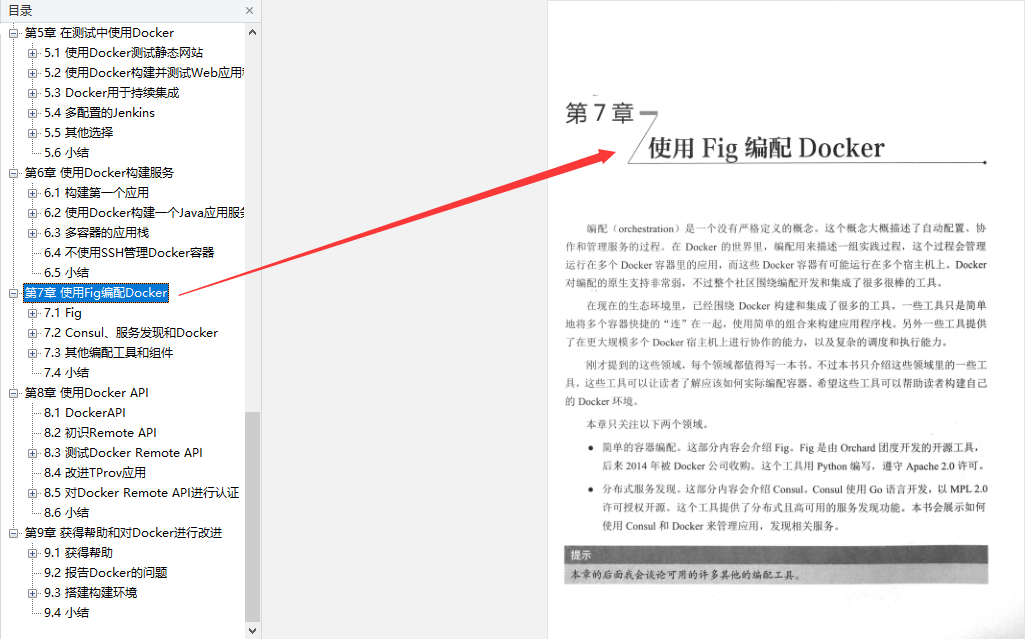The height and width of the screenshot is (639, 1025).
Task: Close the 目录 bookmarks panel
Action: (x=249, y=10)
